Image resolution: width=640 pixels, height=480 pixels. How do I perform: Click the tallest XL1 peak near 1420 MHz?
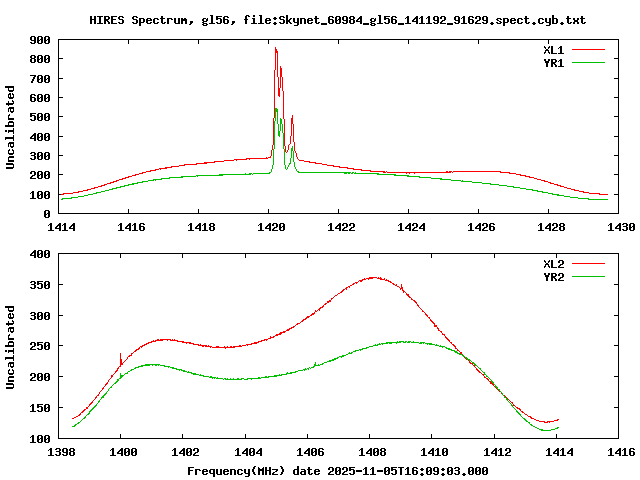pyautogui.click(x=276, y=48)
